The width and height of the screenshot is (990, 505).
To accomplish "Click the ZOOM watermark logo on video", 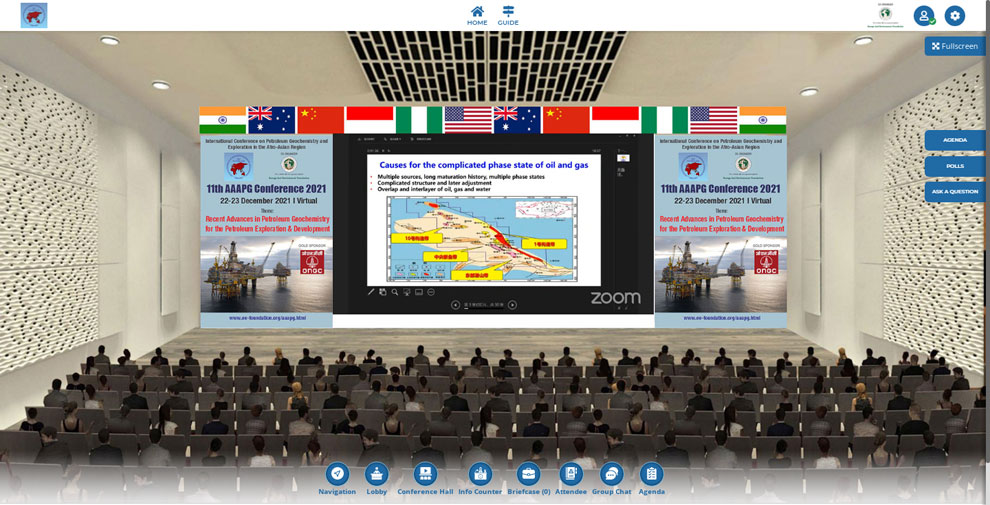I will 616,298.
